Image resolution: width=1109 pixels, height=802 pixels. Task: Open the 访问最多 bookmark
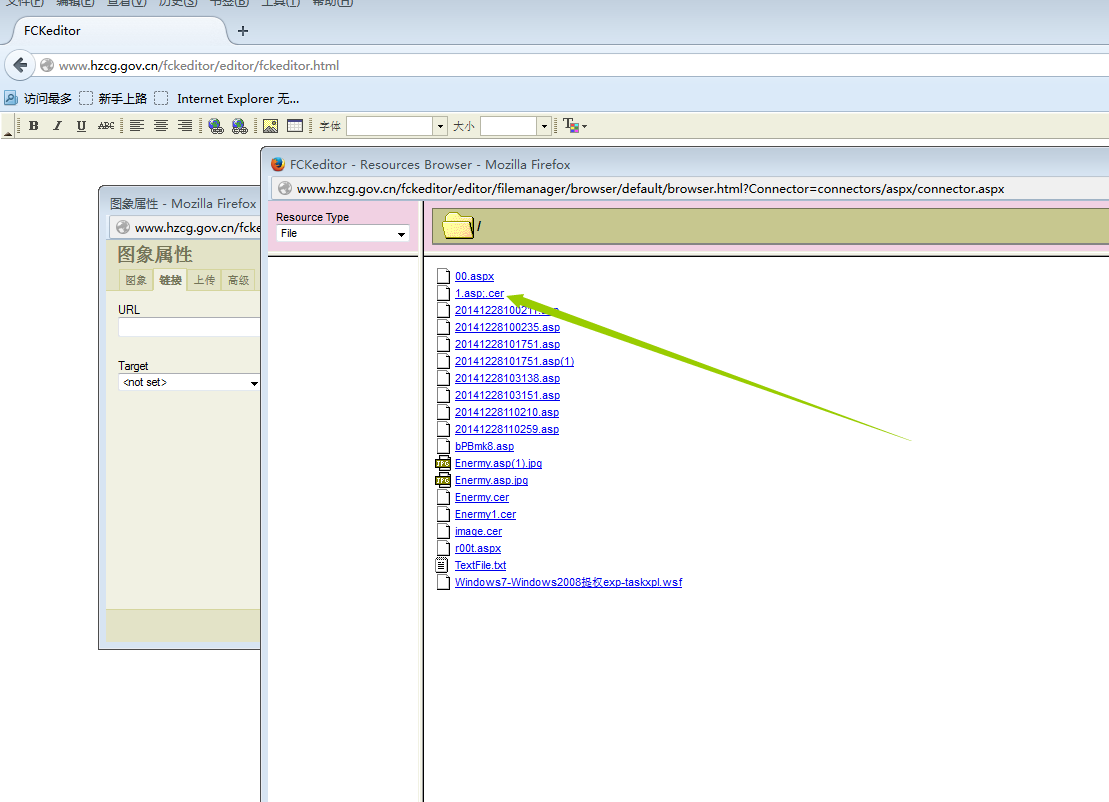tap(38, 98)
